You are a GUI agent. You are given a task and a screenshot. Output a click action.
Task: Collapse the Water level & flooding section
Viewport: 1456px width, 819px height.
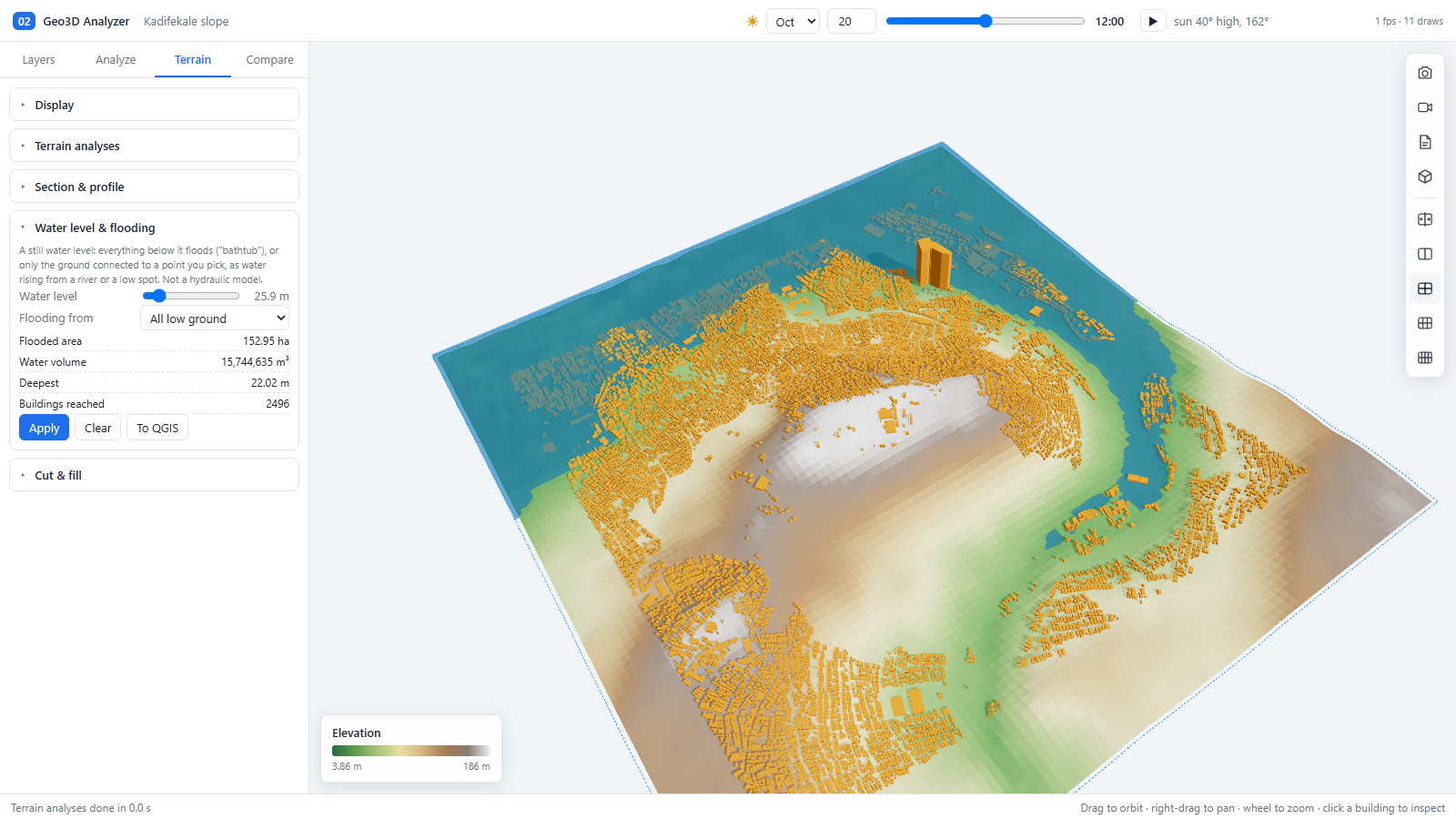[154, 227]
